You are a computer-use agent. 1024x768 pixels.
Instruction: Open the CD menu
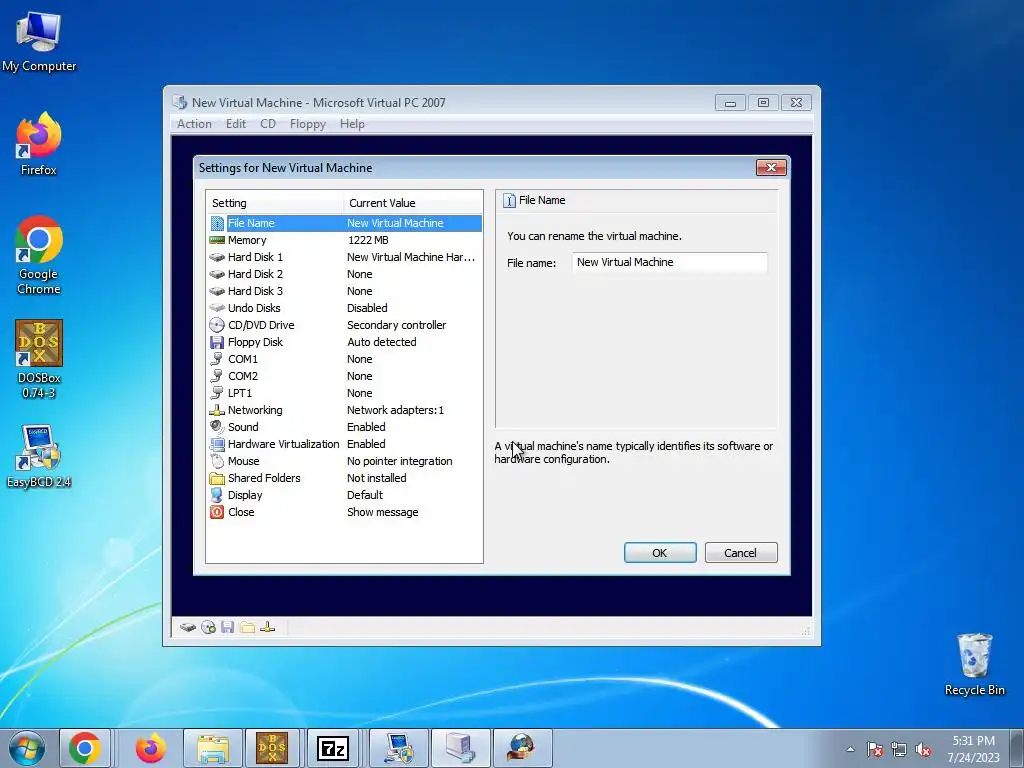point(268,124)
